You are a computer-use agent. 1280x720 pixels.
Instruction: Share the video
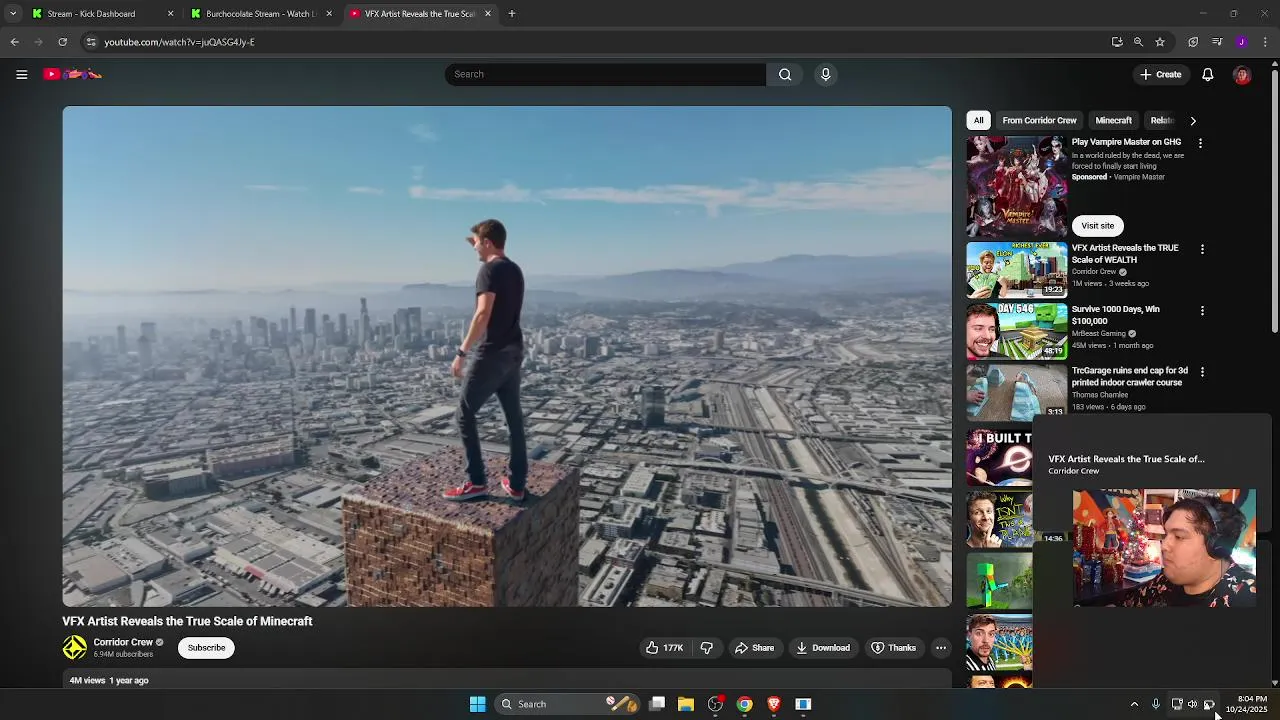point(754,648)
